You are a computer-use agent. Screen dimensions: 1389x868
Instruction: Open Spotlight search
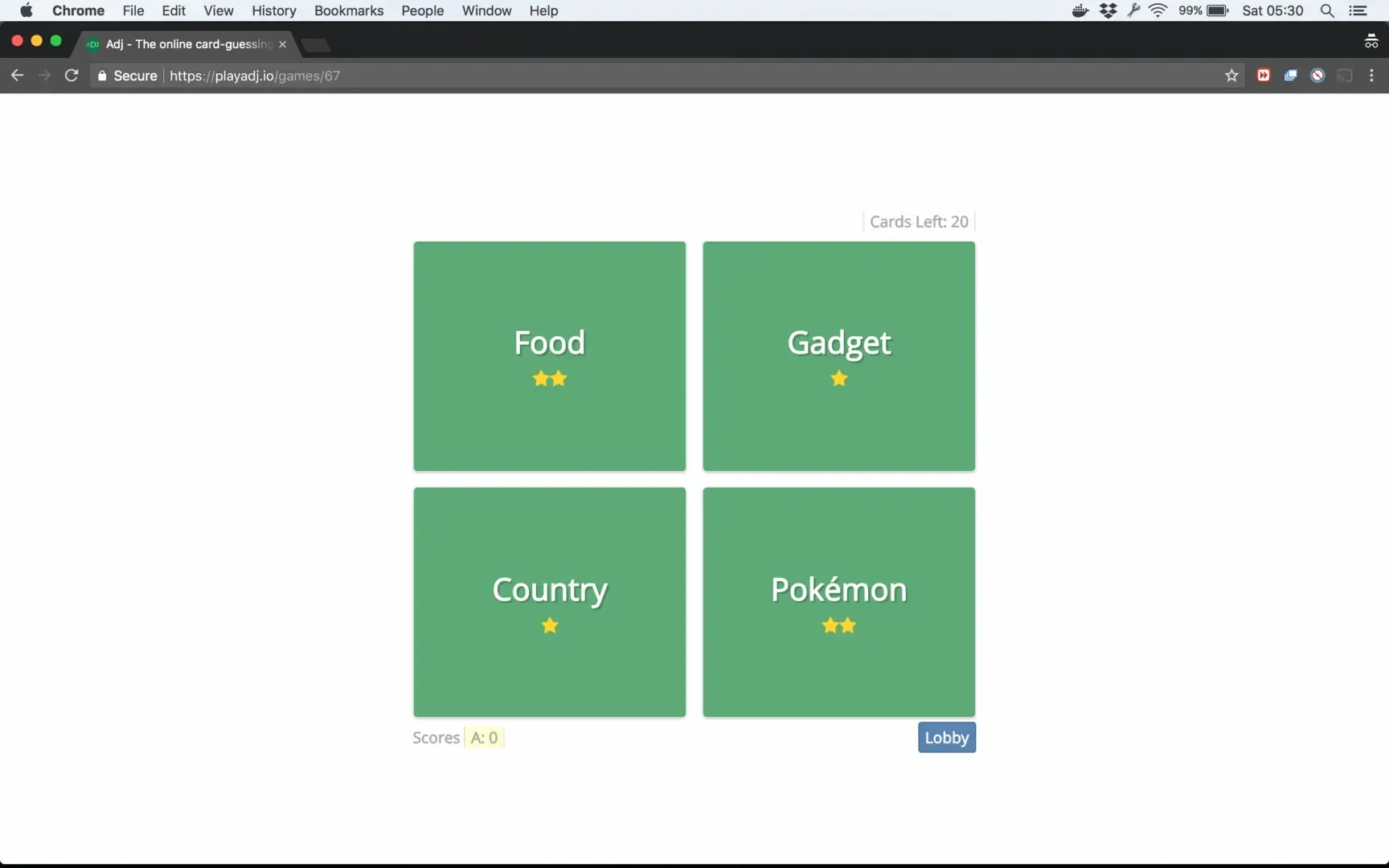(x=1327, y=10)
